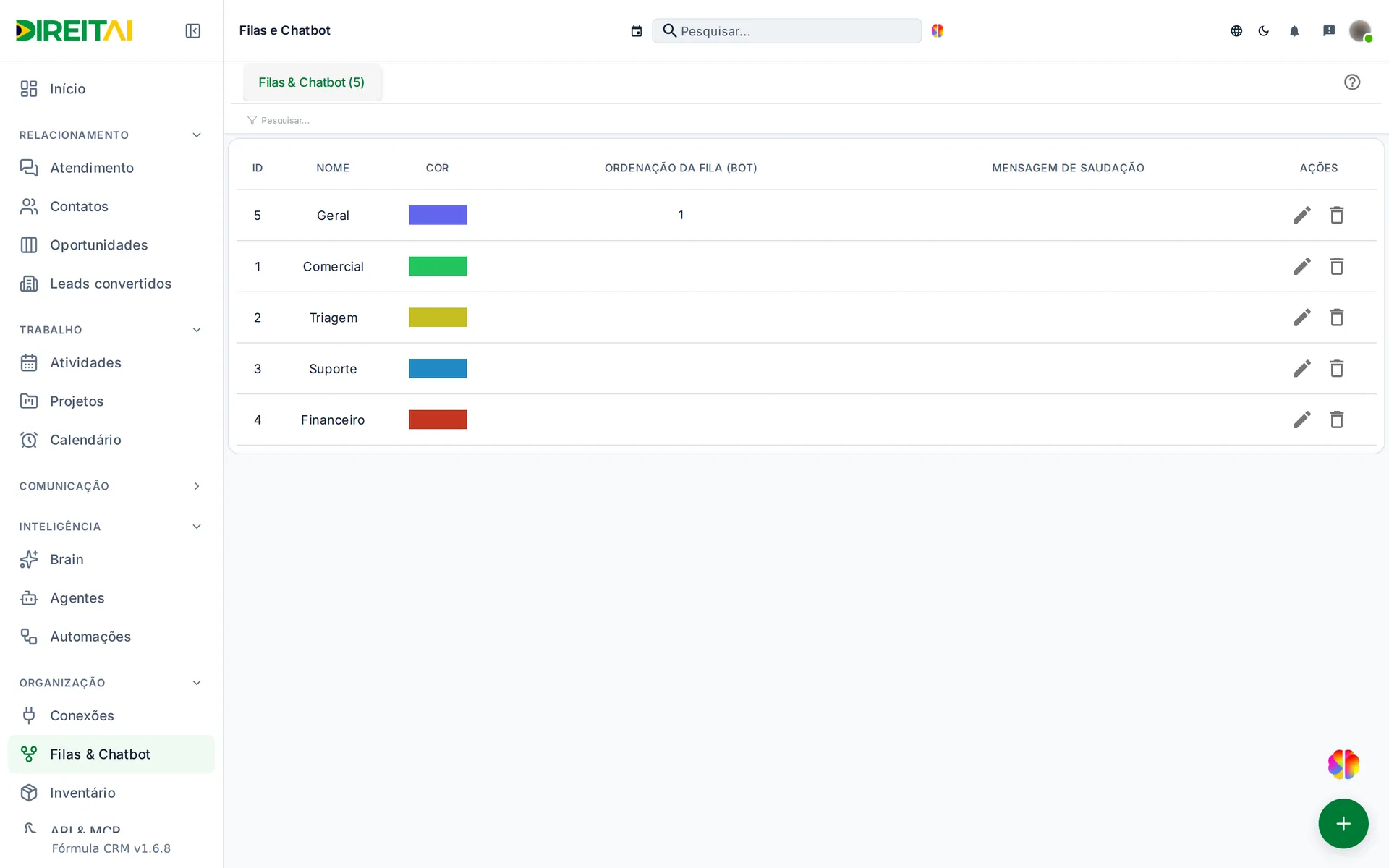Screen dimensions: 1389x868
Task: Open the user avatar profile menu
Action: tap(1360, 30)
